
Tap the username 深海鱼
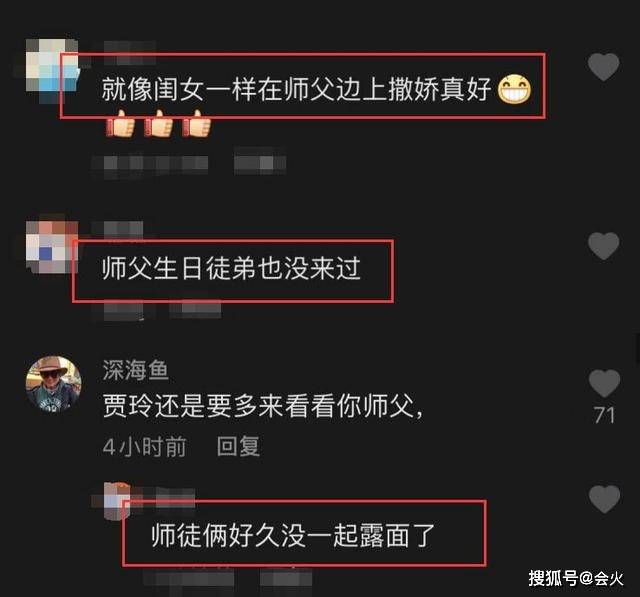click(x=136, y=370)
